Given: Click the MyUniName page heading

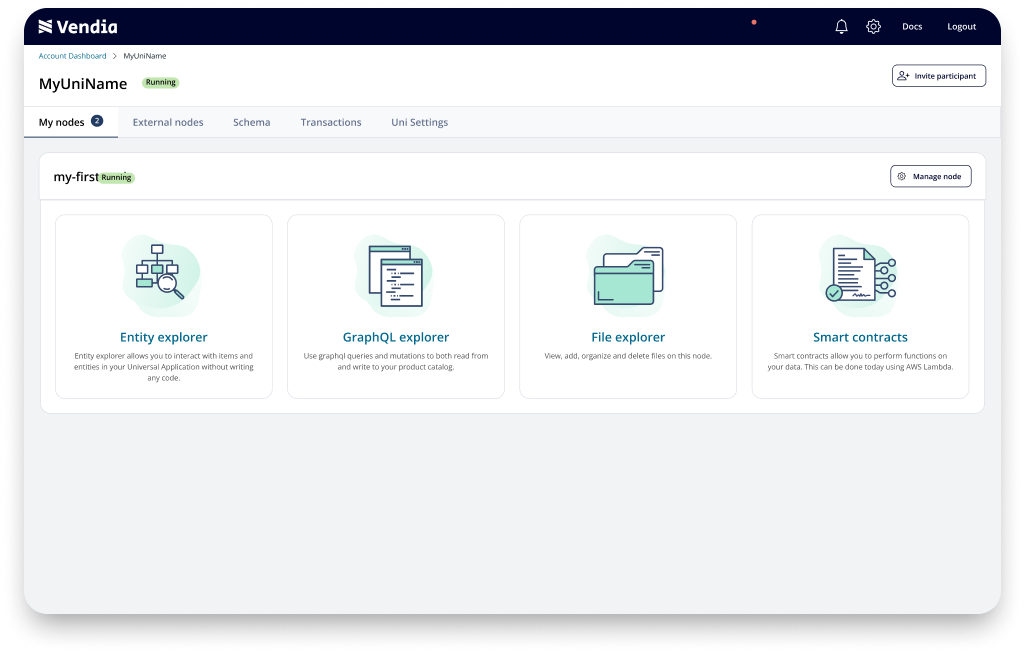Looking at the screenshot, I should (83, 84).
